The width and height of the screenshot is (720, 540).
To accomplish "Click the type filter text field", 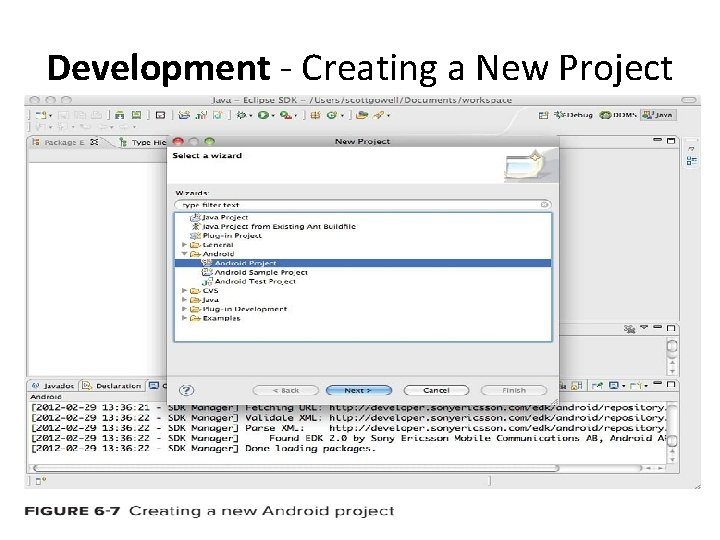I will 363,204.
